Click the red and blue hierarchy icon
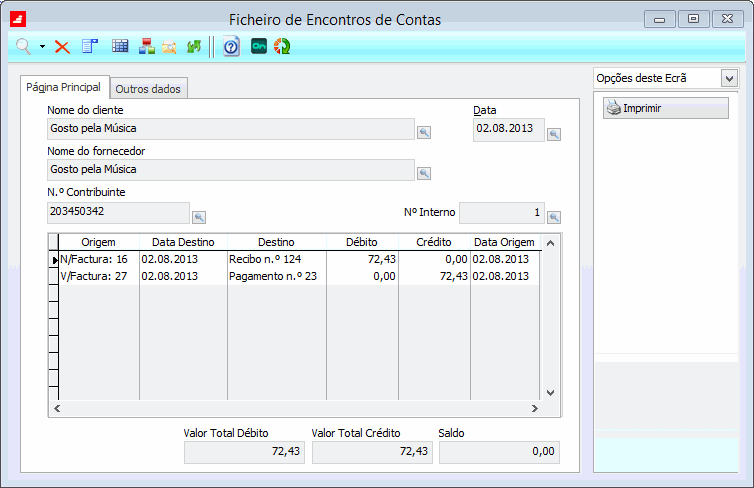The height and width of the screenshot is (488, 754). [146, 46]
